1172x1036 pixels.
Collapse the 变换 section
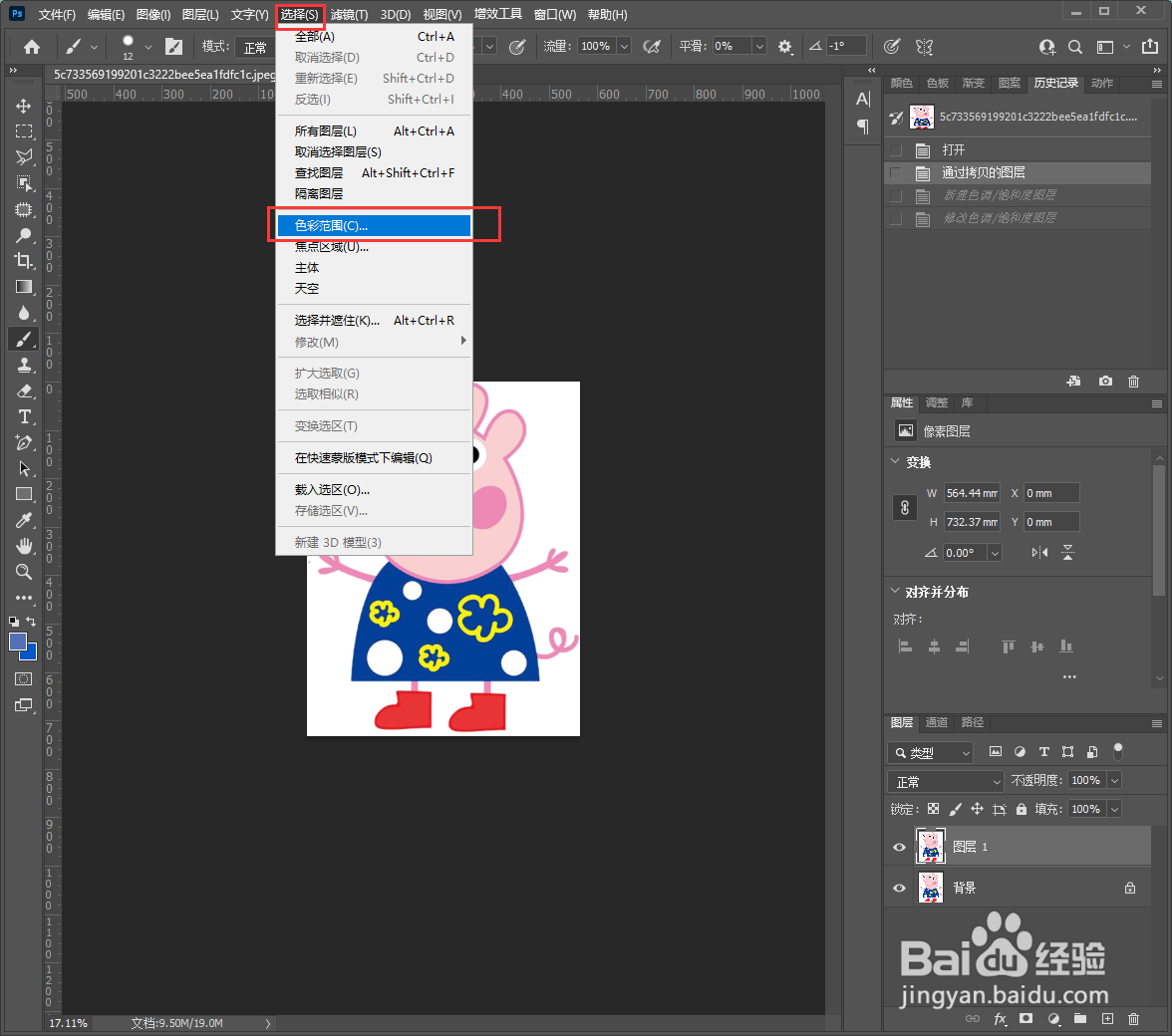(x=895, y=461)
